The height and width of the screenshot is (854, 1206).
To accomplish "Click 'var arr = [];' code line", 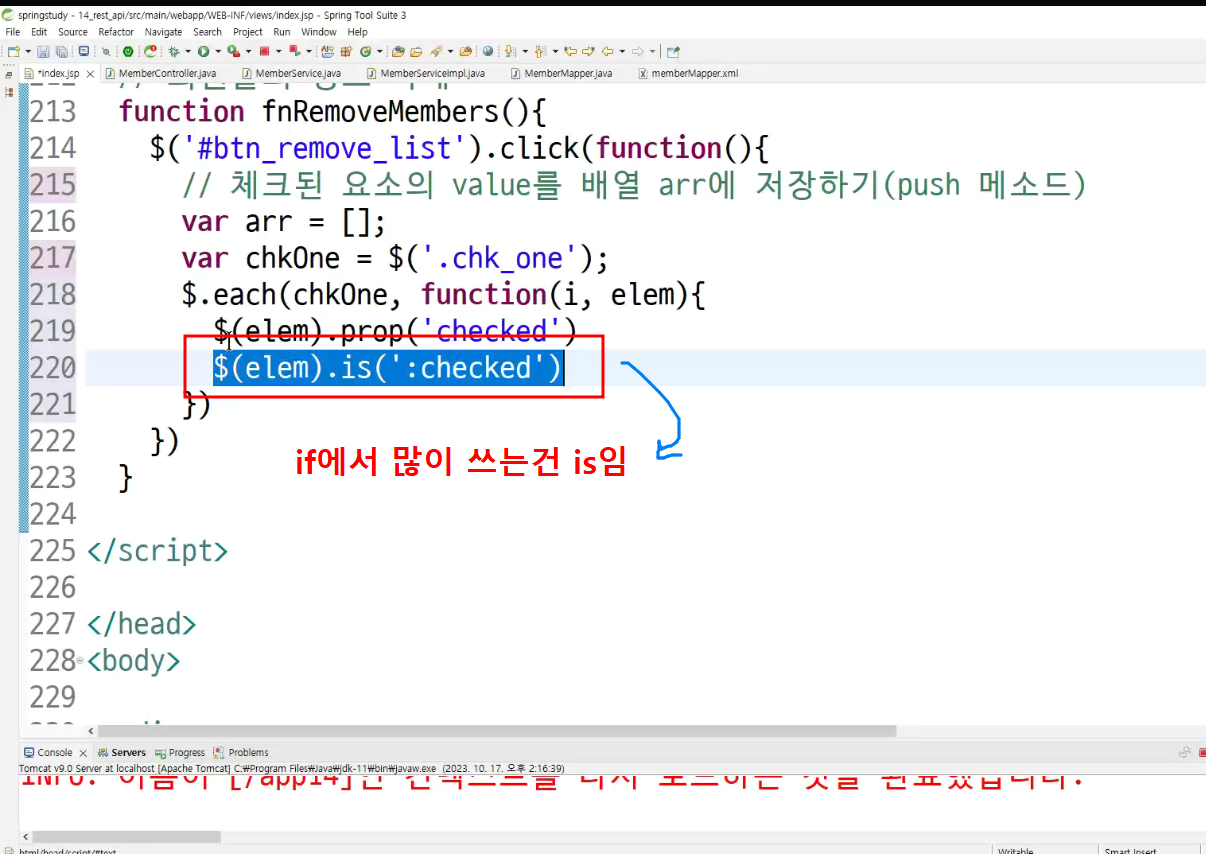I will click(x=283, y=221).
